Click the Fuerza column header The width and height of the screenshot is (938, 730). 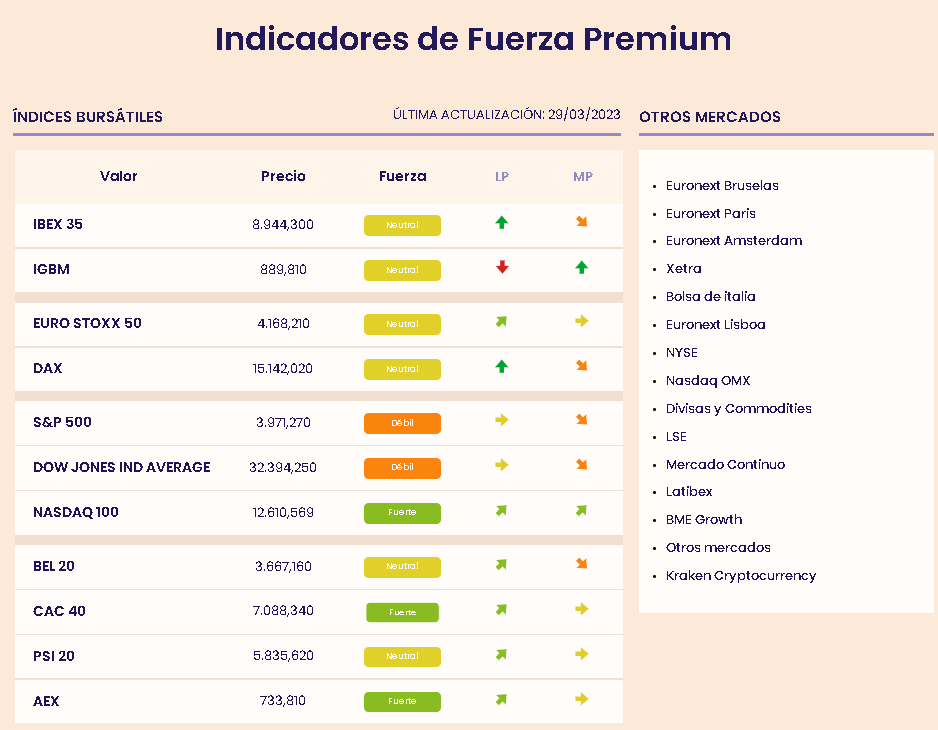pyautogui.click(x=402, y=176)
